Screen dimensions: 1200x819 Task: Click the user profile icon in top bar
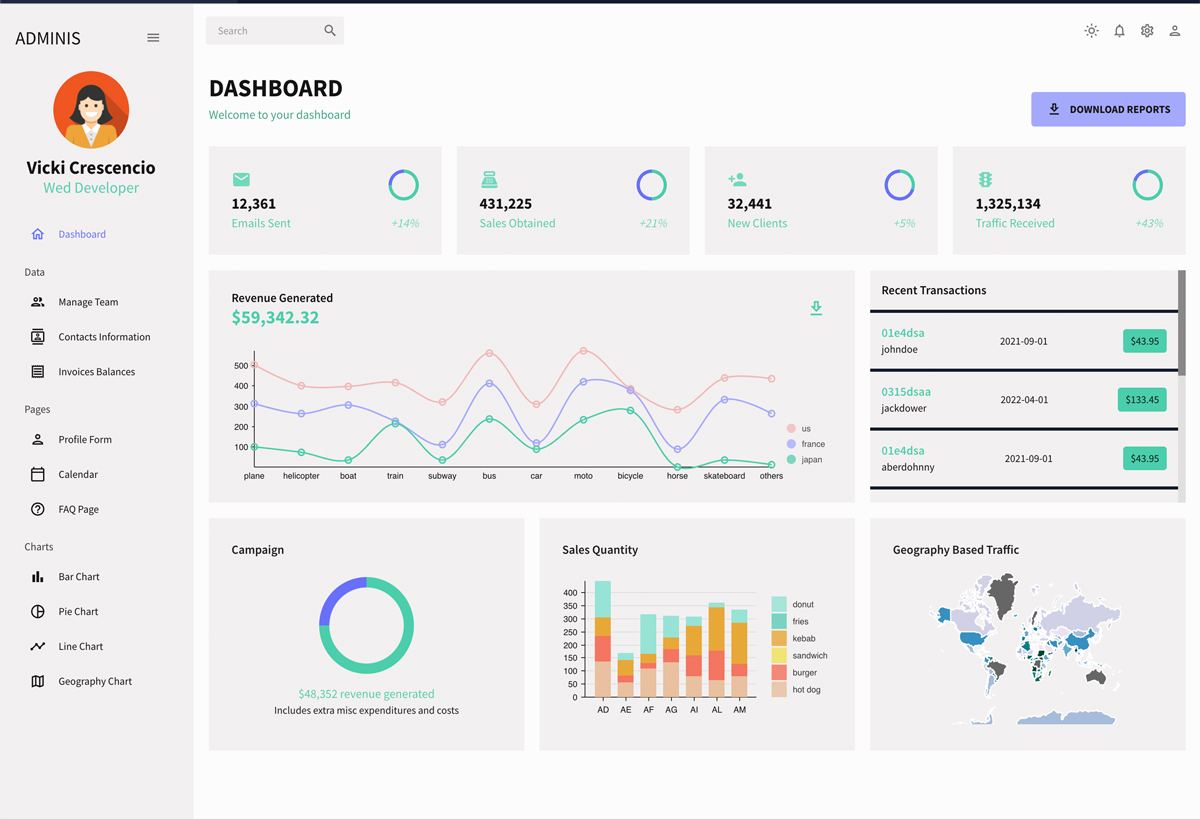coord(1175,31)
